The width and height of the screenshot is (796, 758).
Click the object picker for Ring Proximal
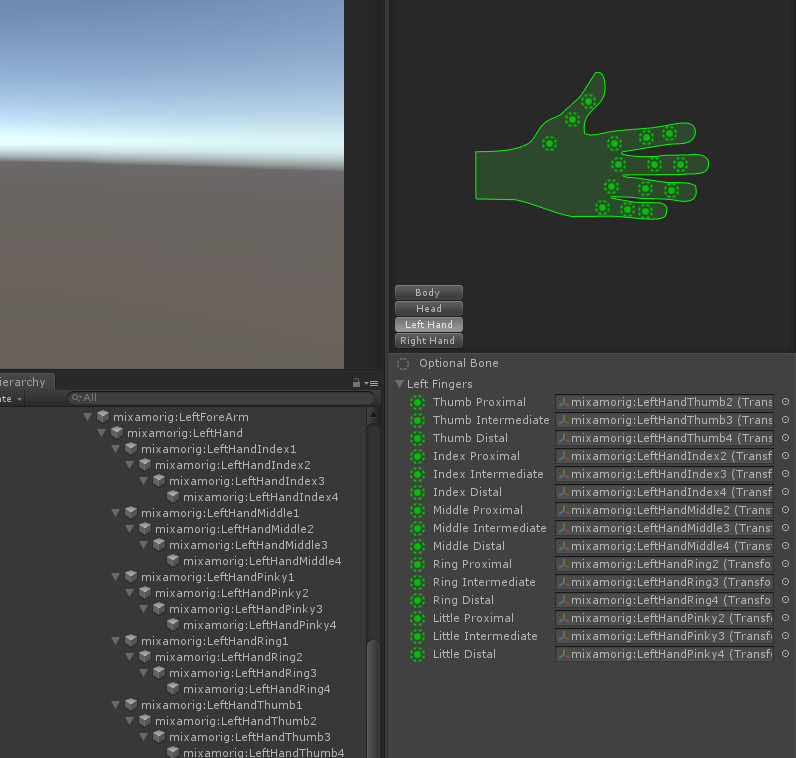[x=785, y=564]
